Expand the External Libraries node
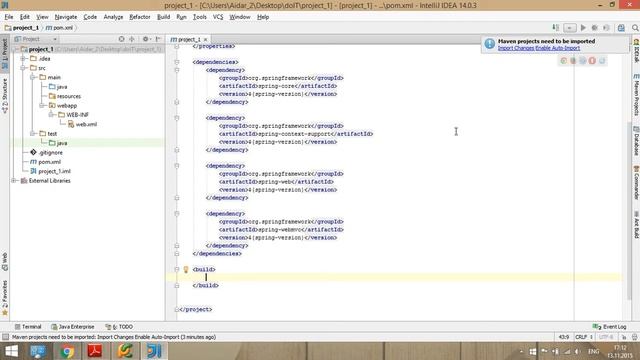 click(14, 181)
